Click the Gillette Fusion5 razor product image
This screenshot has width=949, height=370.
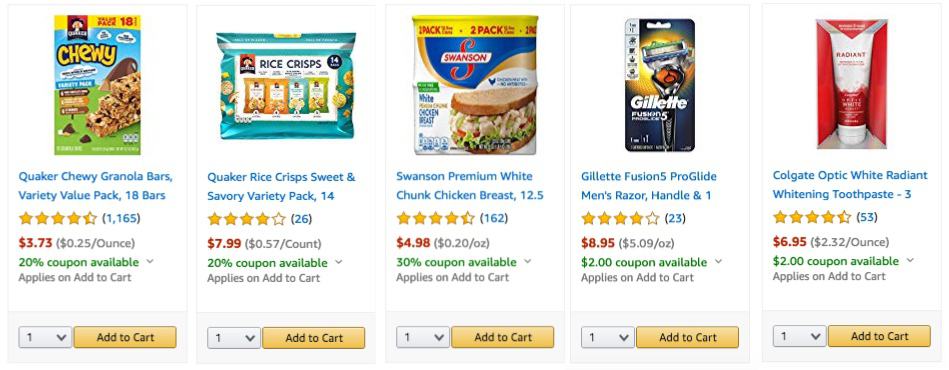[x=660, y=85]
